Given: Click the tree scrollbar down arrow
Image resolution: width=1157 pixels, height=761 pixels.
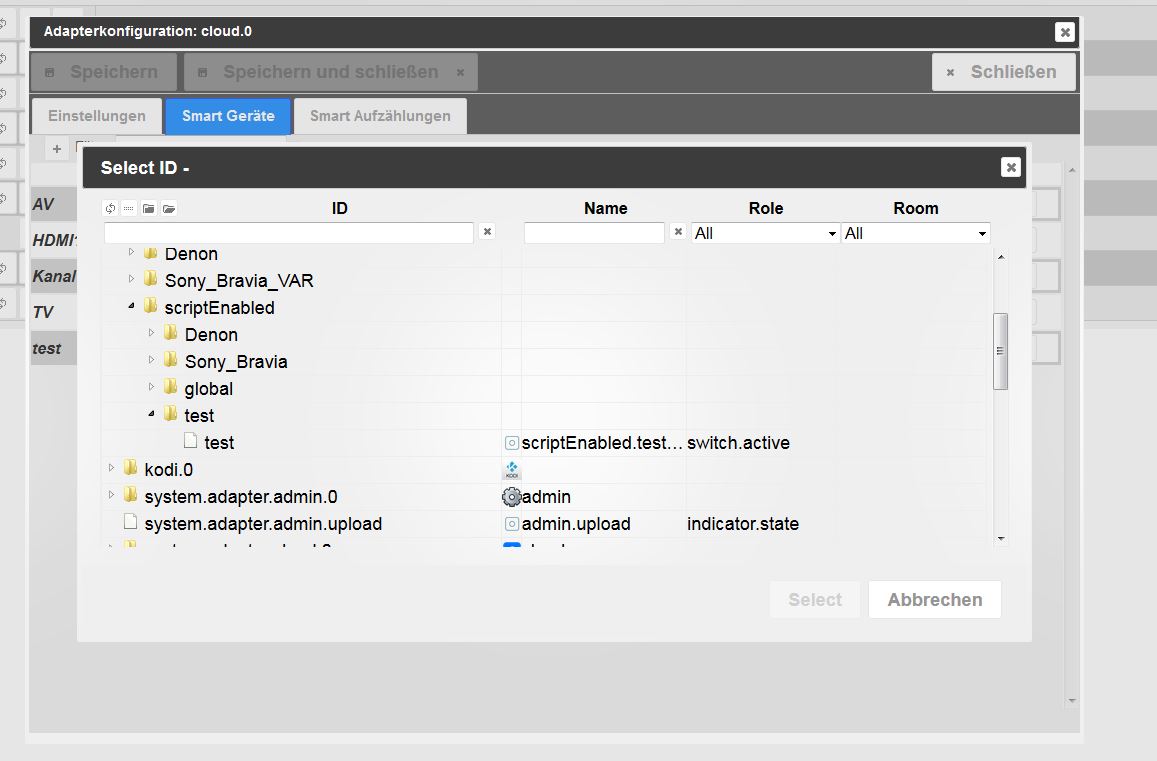Looking at the screenshot, I should click(x=1001, y=539).
